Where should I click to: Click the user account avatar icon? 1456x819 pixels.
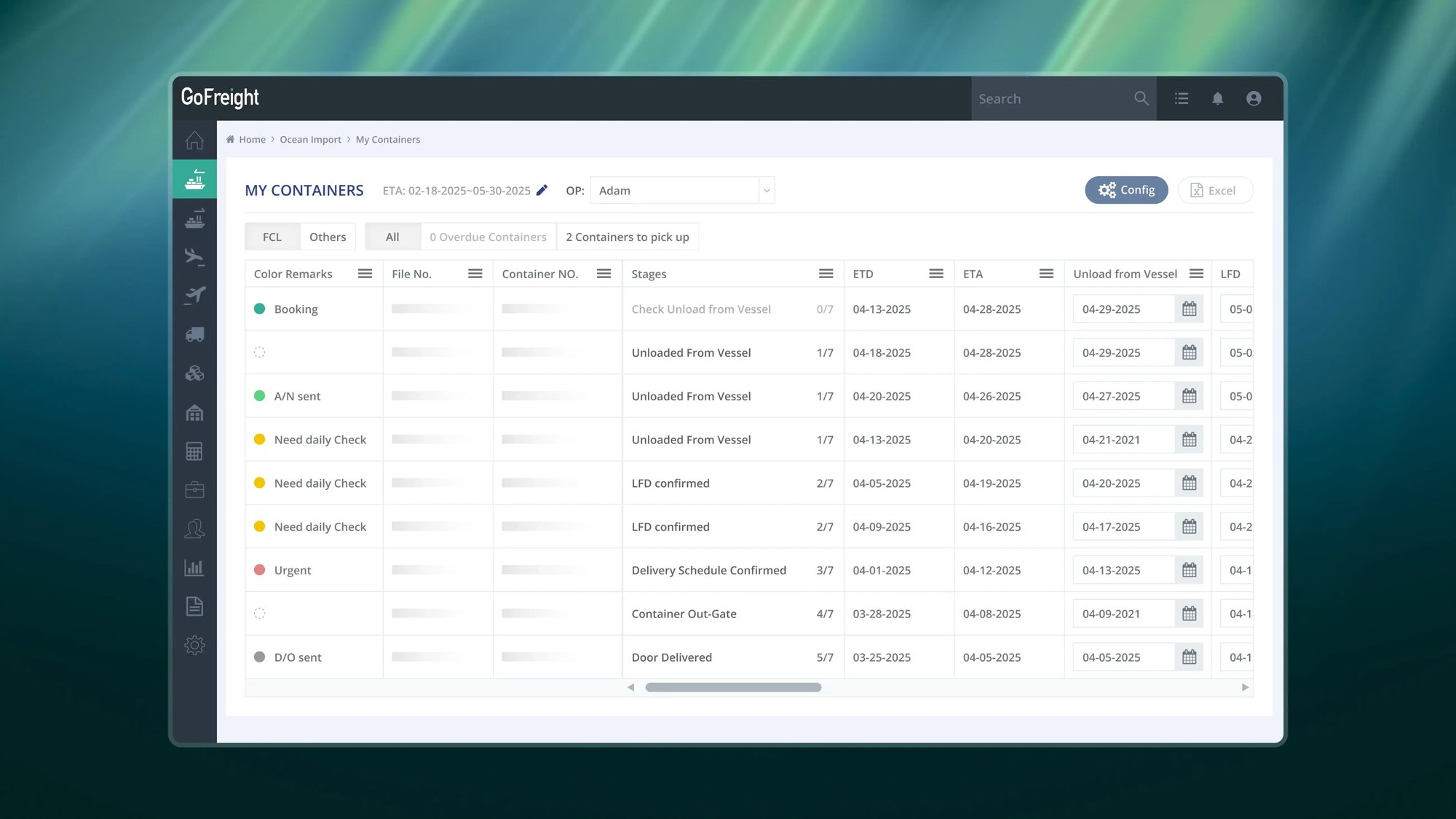[x=1253, y=98]
